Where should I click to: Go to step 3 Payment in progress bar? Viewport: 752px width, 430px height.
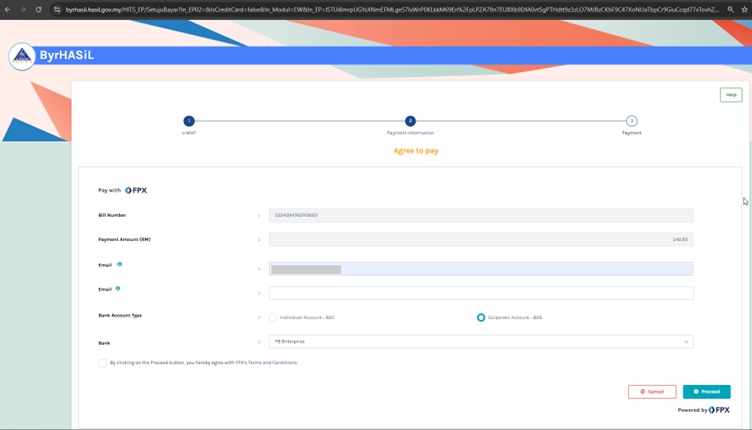point(632,121)
